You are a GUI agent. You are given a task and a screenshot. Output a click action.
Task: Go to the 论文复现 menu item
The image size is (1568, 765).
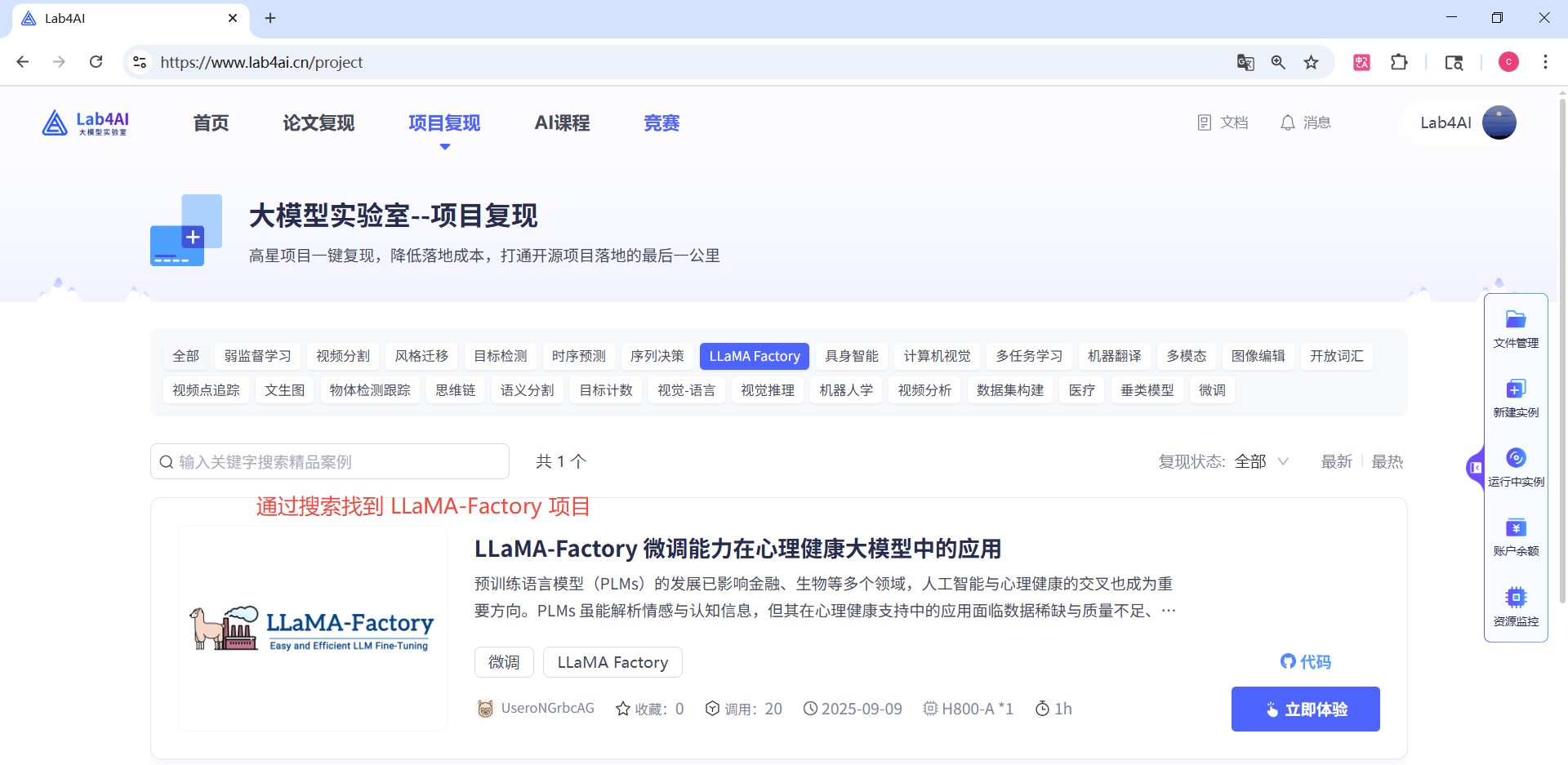click(318, 122)
